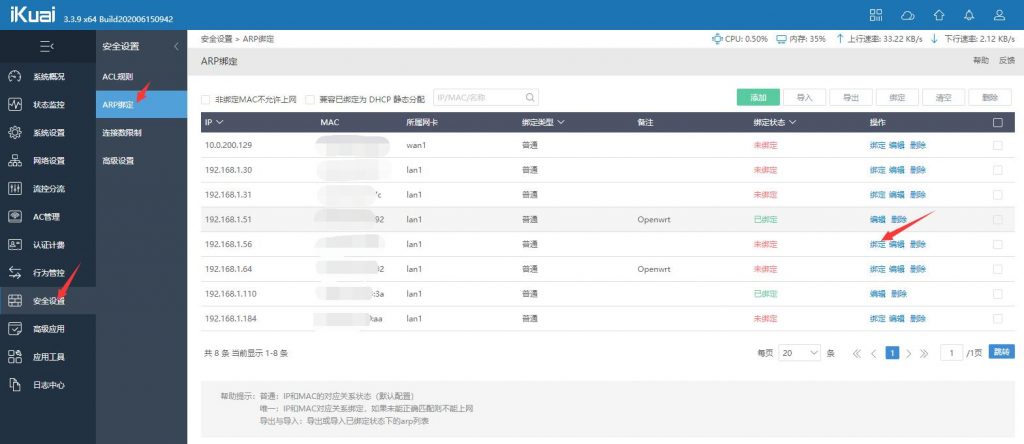Click the toolbar 绑定 button
Viewport: 1024px width, 444px height.
tap(897, 97)
